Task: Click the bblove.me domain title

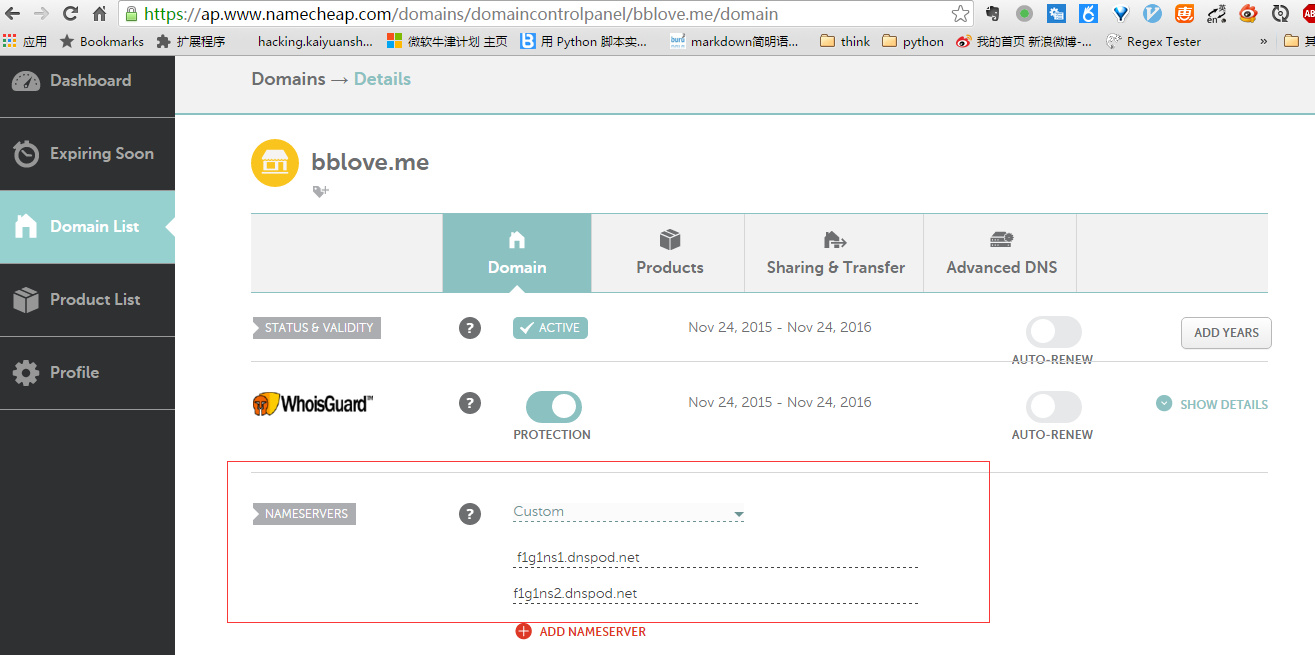Action: pos(370,163)
